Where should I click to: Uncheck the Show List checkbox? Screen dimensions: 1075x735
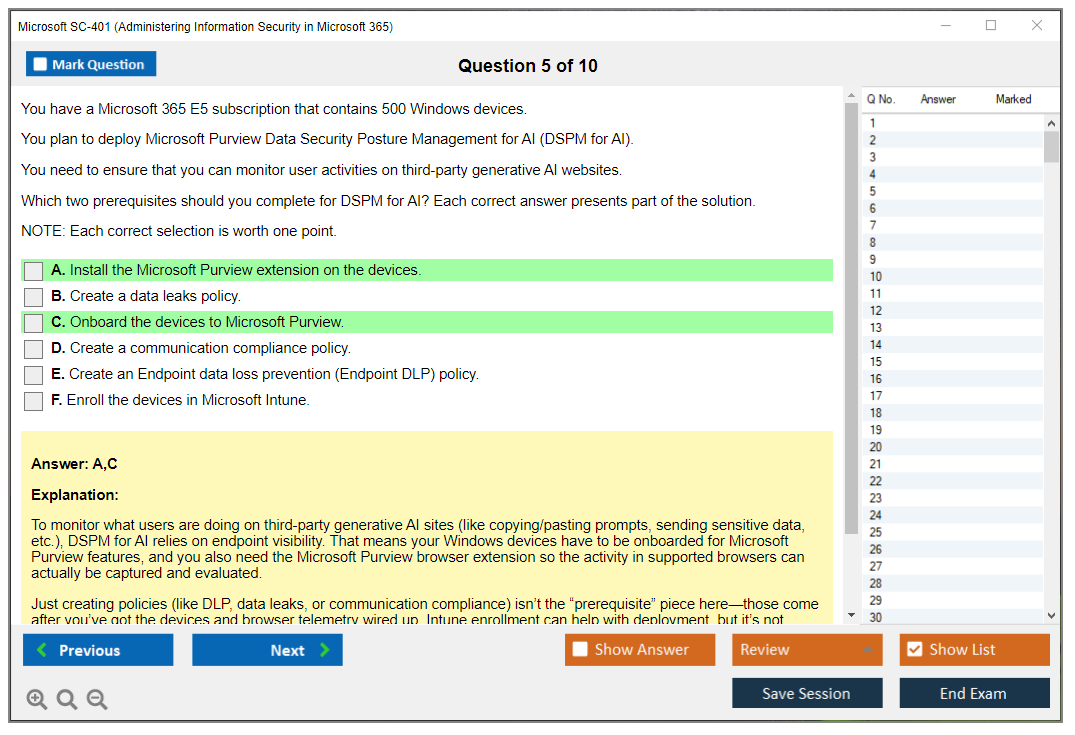pos(914,650)
